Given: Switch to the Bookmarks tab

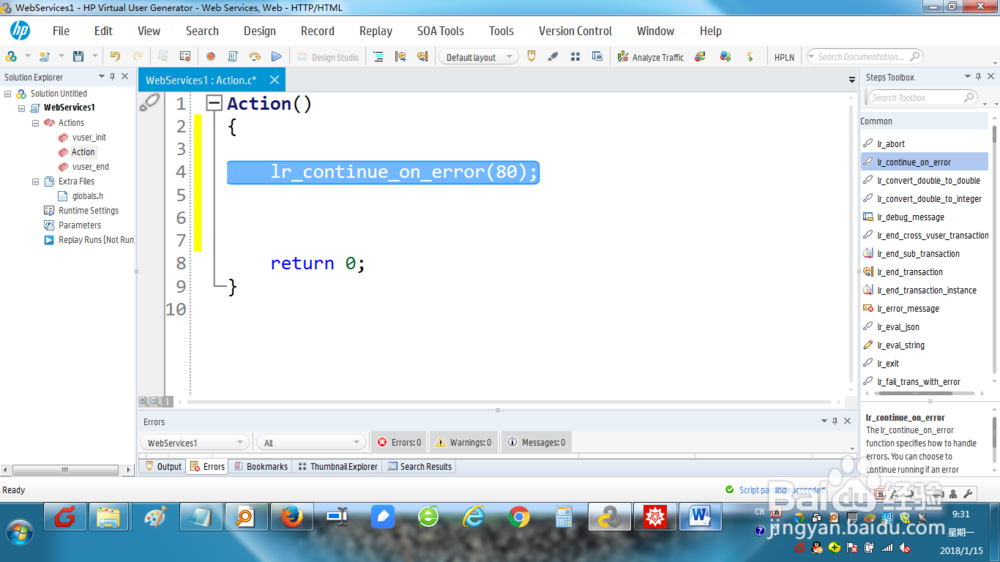Looking at the screenshot, I should (x=261, y=466).
